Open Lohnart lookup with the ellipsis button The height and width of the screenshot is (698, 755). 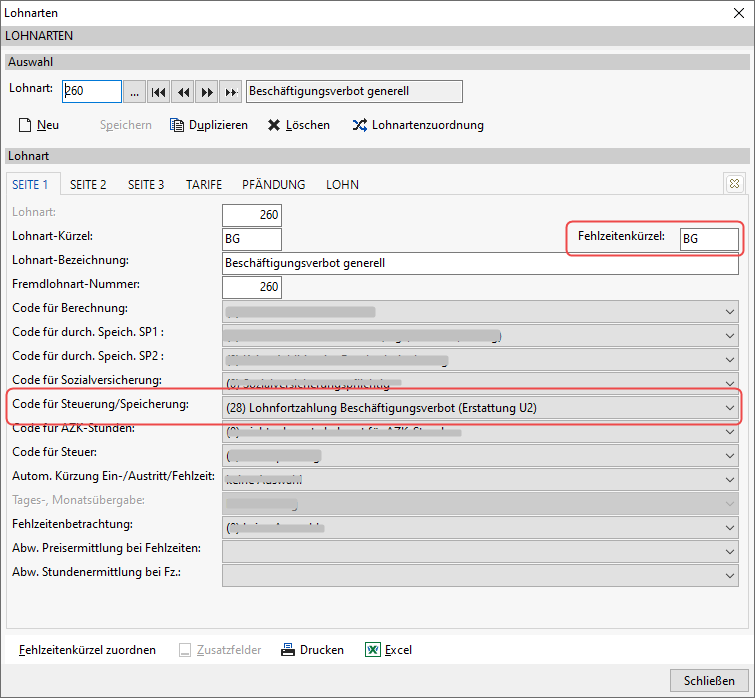(134, 91)
